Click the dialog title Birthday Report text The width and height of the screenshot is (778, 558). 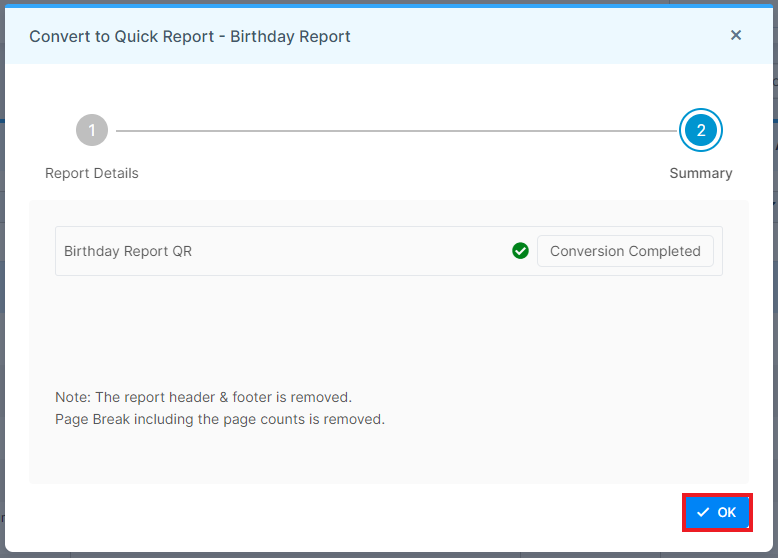[x=290, y=36]
